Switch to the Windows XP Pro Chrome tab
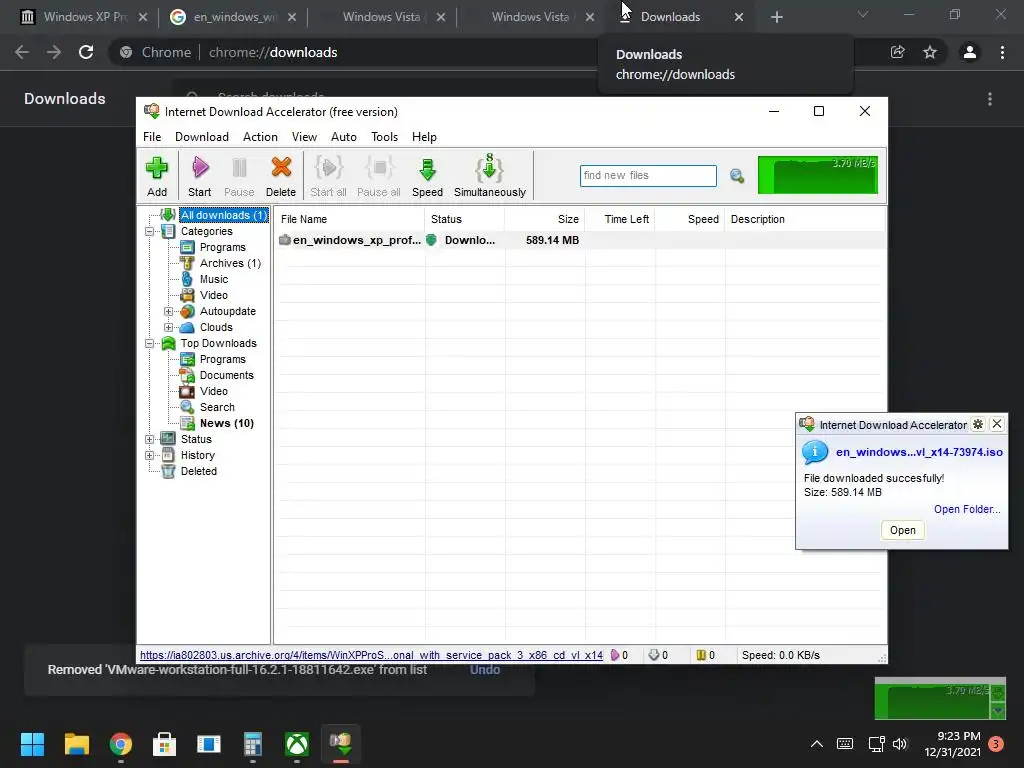The width and height of the screenshot is (1024, 768). pos(85,17)
